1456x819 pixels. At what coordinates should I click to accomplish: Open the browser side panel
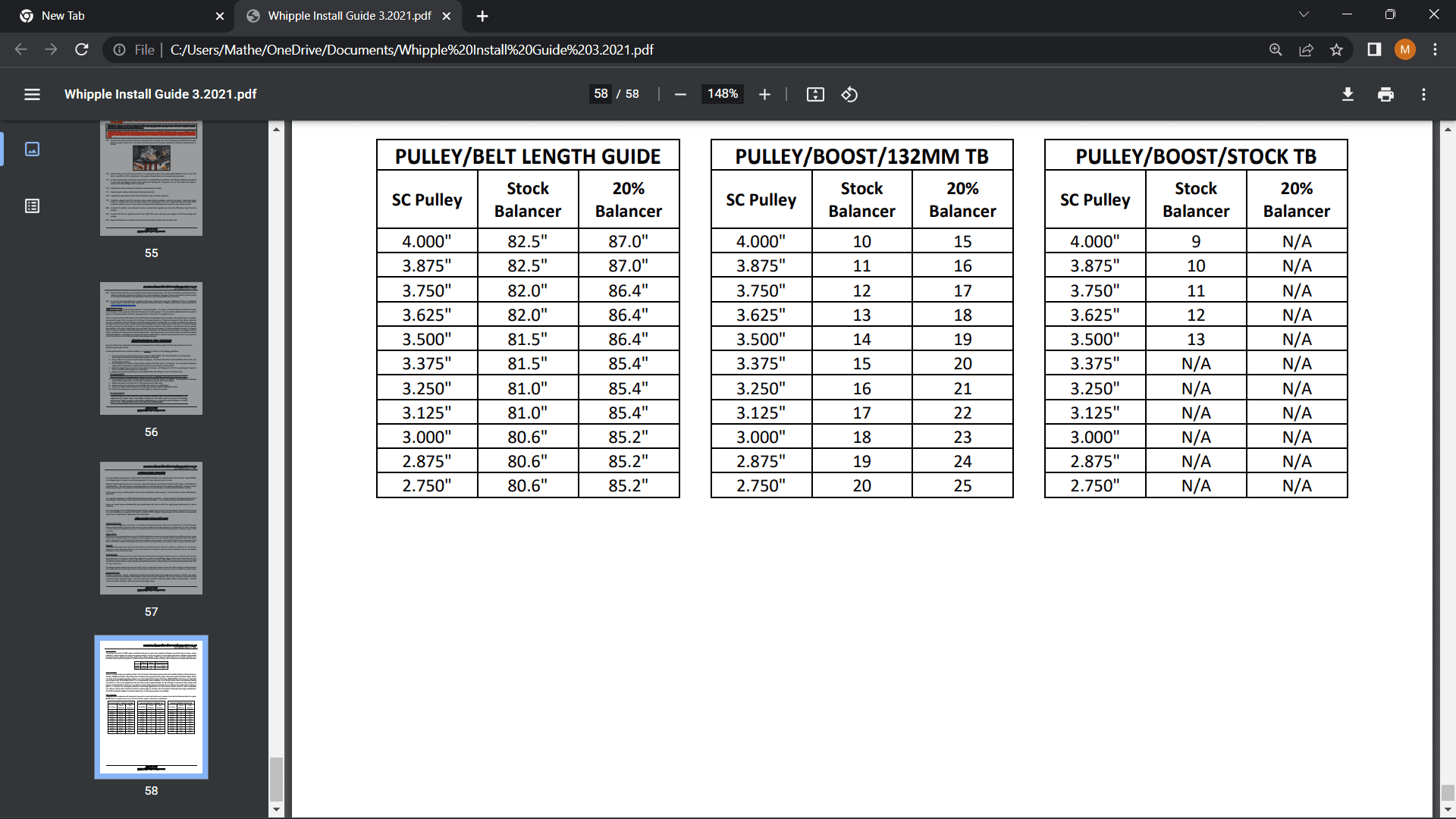pyautogui.click(x=1373, y=49)
